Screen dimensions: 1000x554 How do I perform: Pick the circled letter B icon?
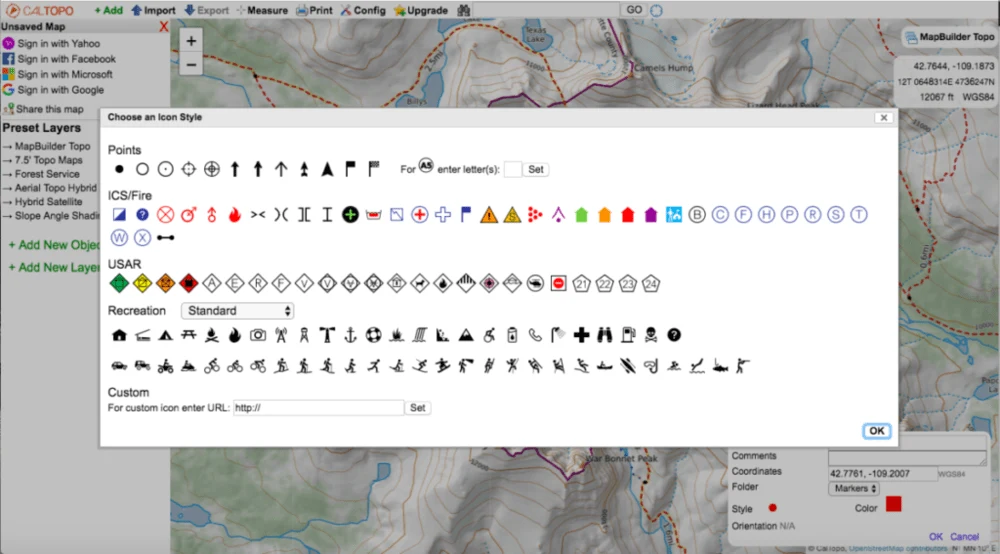coord(697,215)
